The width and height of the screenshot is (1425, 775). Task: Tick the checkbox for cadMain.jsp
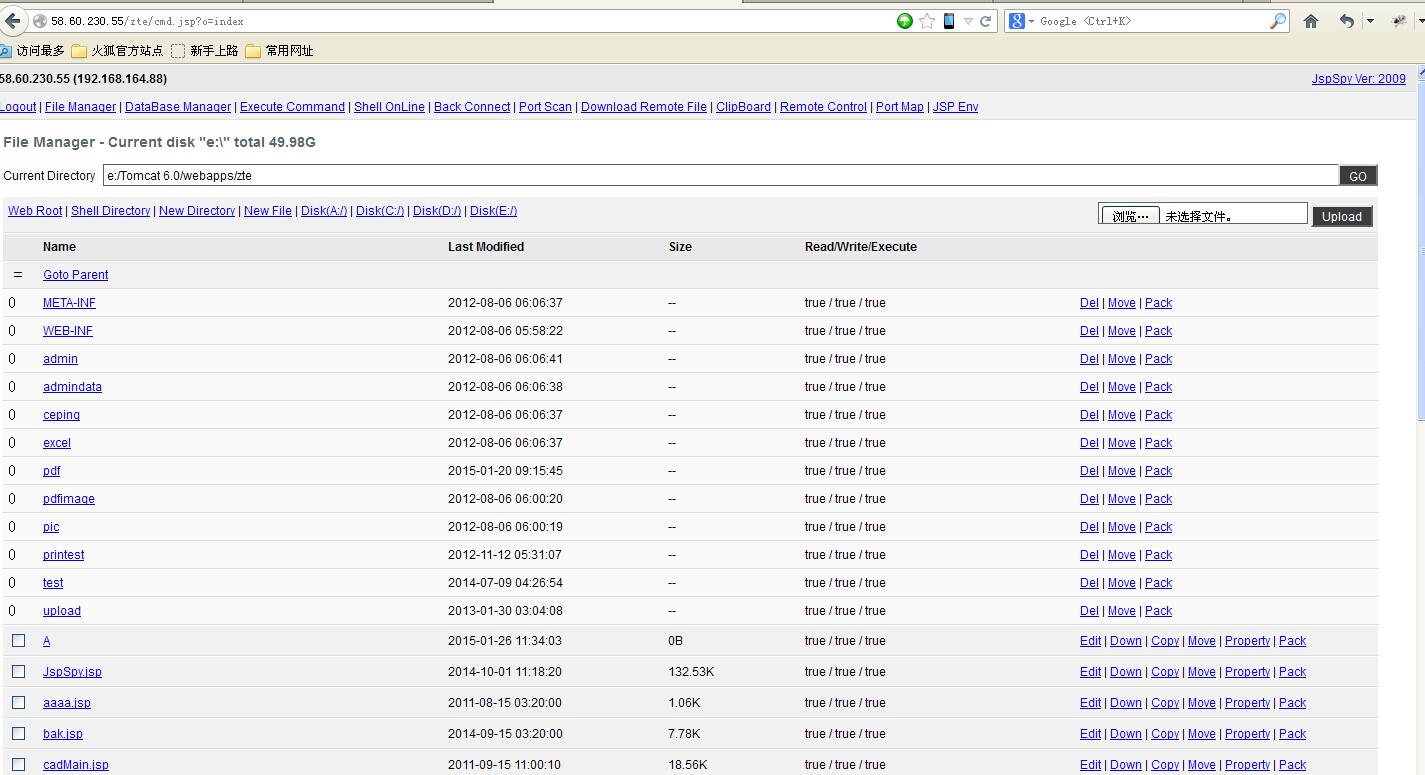coord(18,764)
